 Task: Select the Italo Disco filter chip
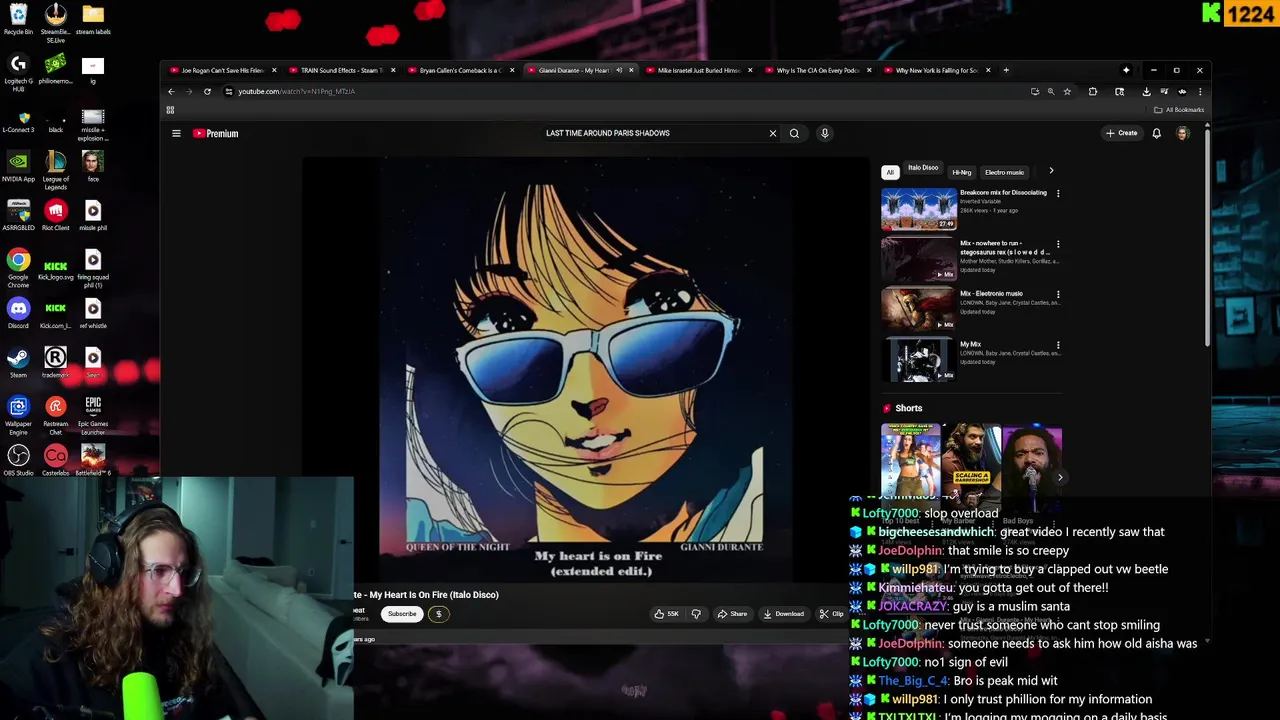tap(923, 168)
